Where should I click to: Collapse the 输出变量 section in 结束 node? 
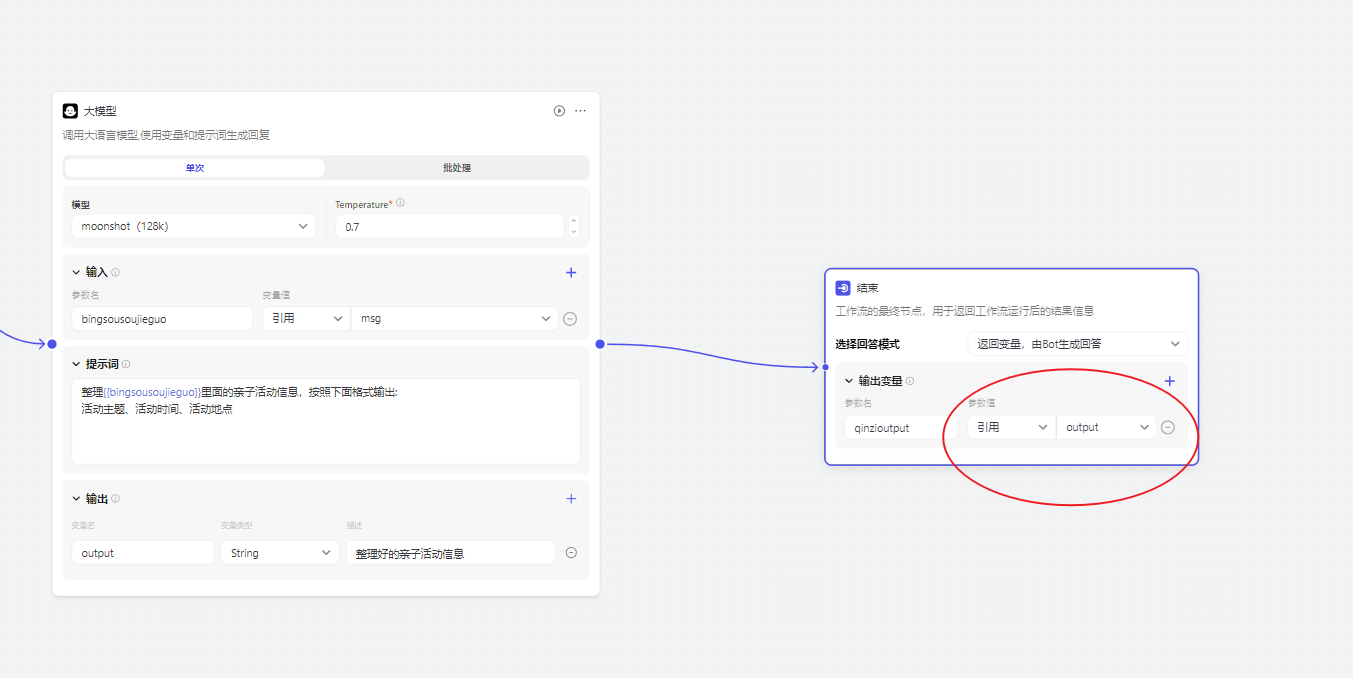tap(849, 381)
